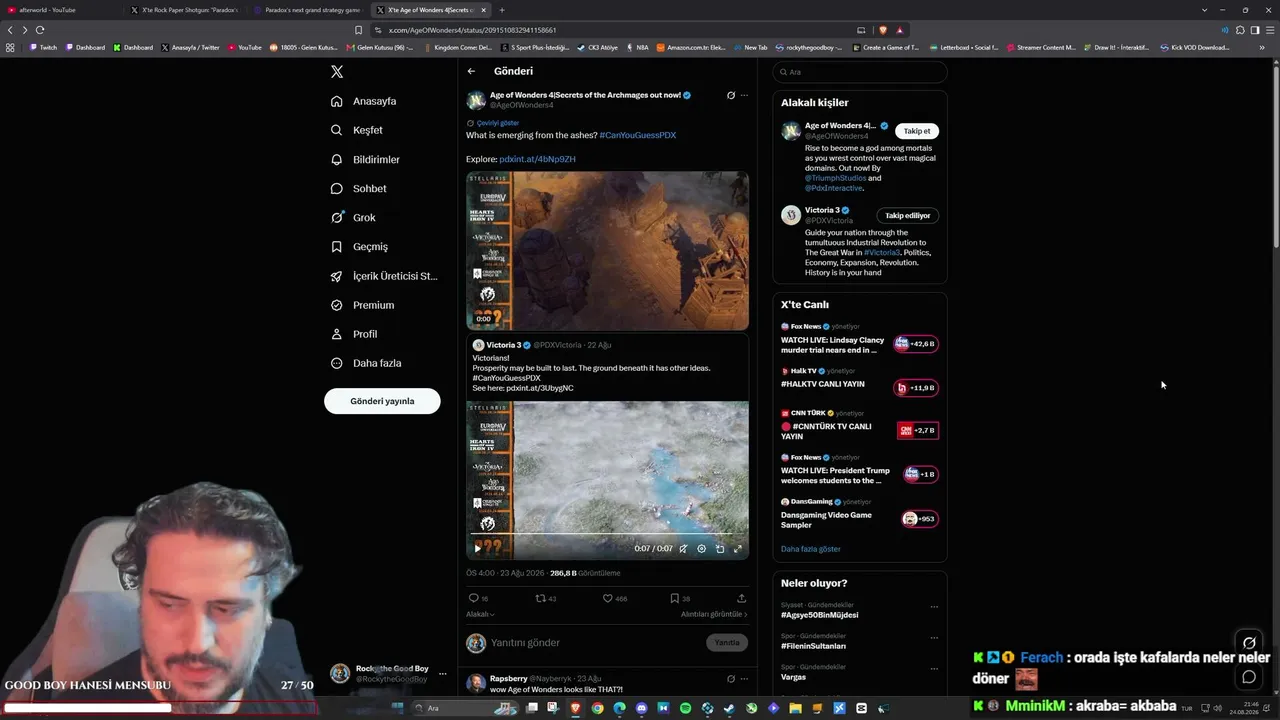Open the pdxint.at/4bNp9ZH link
1280x720 pixels.
click(537, 159)
